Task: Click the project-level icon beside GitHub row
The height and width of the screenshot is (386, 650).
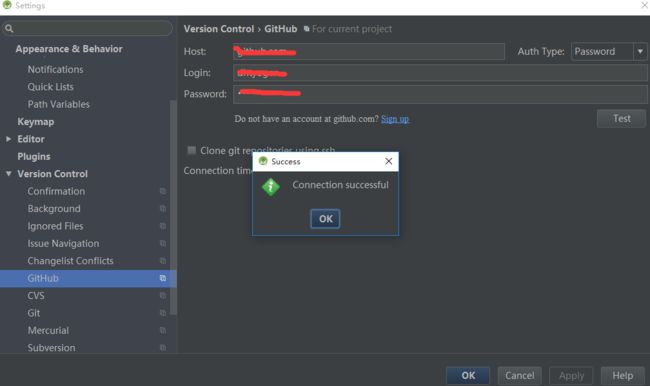Action: click(x=163, y=278)
